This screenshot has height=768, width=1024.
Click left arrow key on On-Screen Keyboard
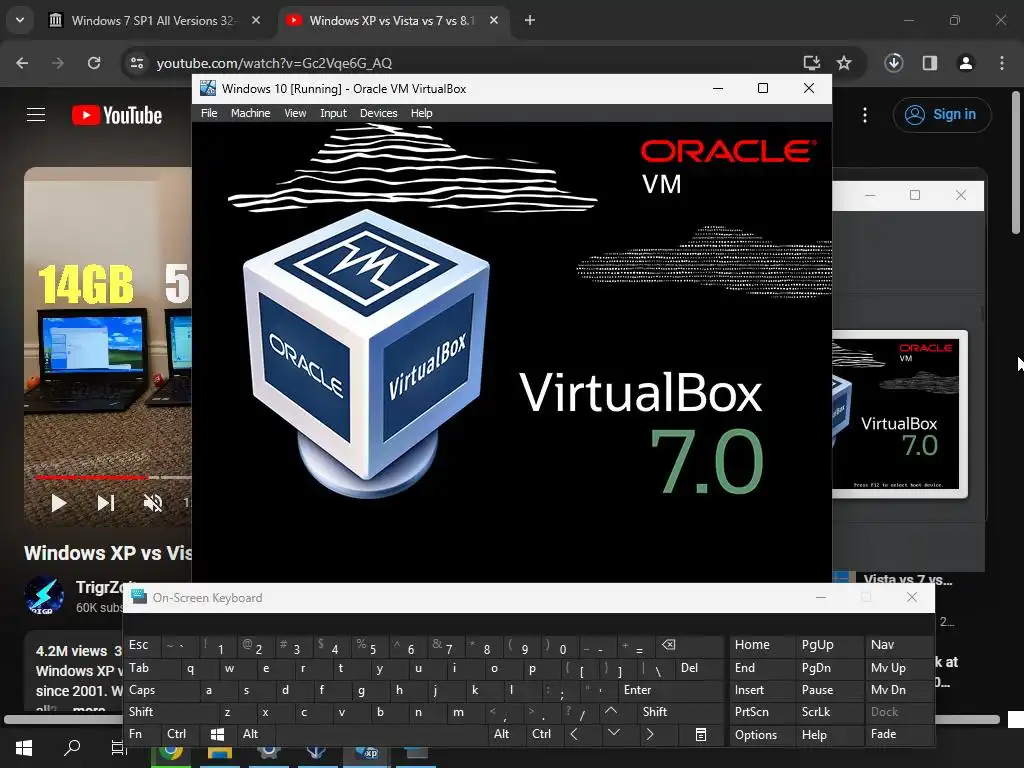click(574, 734)
